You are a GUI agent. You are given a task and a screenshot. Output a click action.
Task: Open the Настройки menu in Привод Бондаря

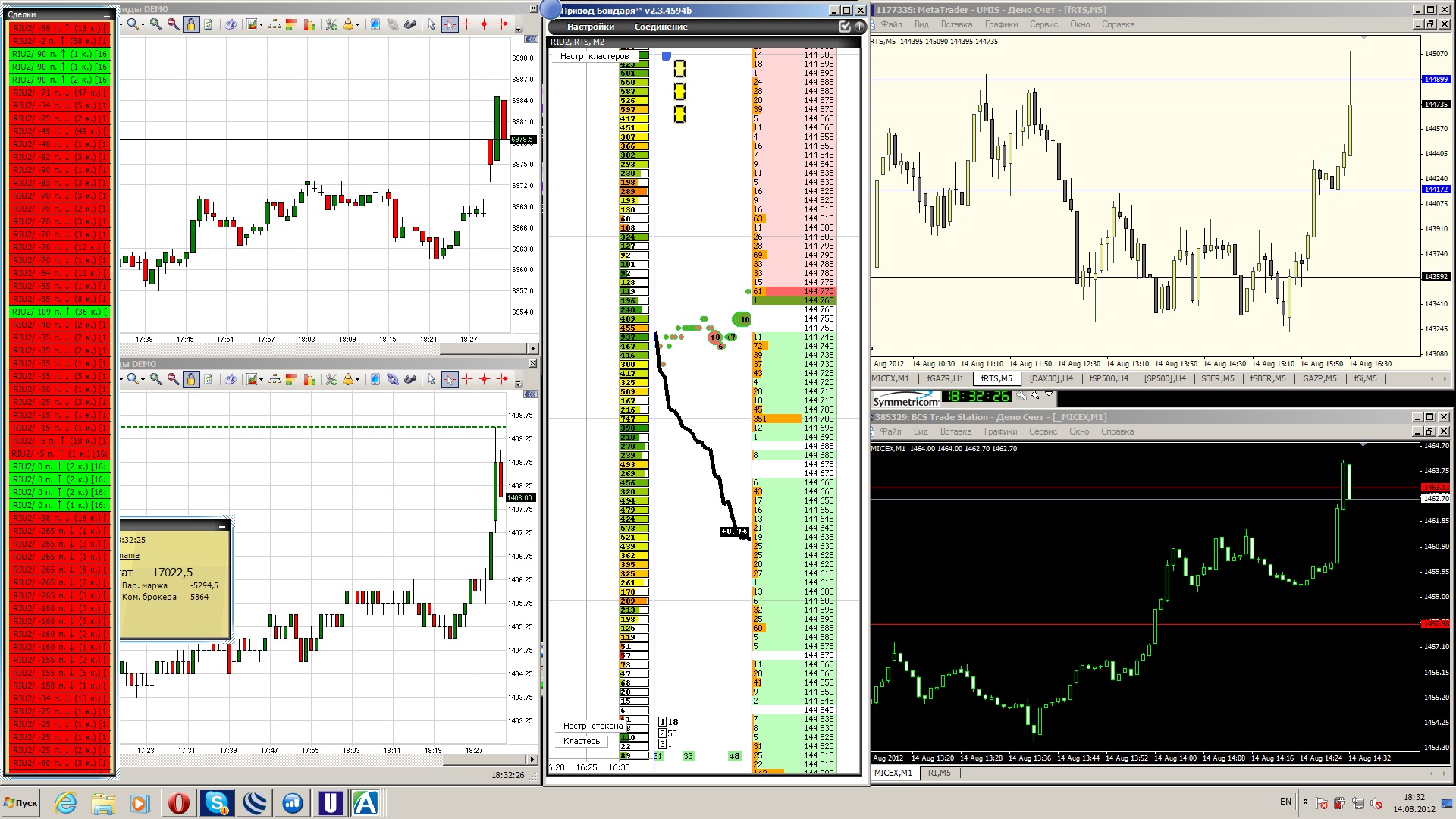[x=591, y=27]
